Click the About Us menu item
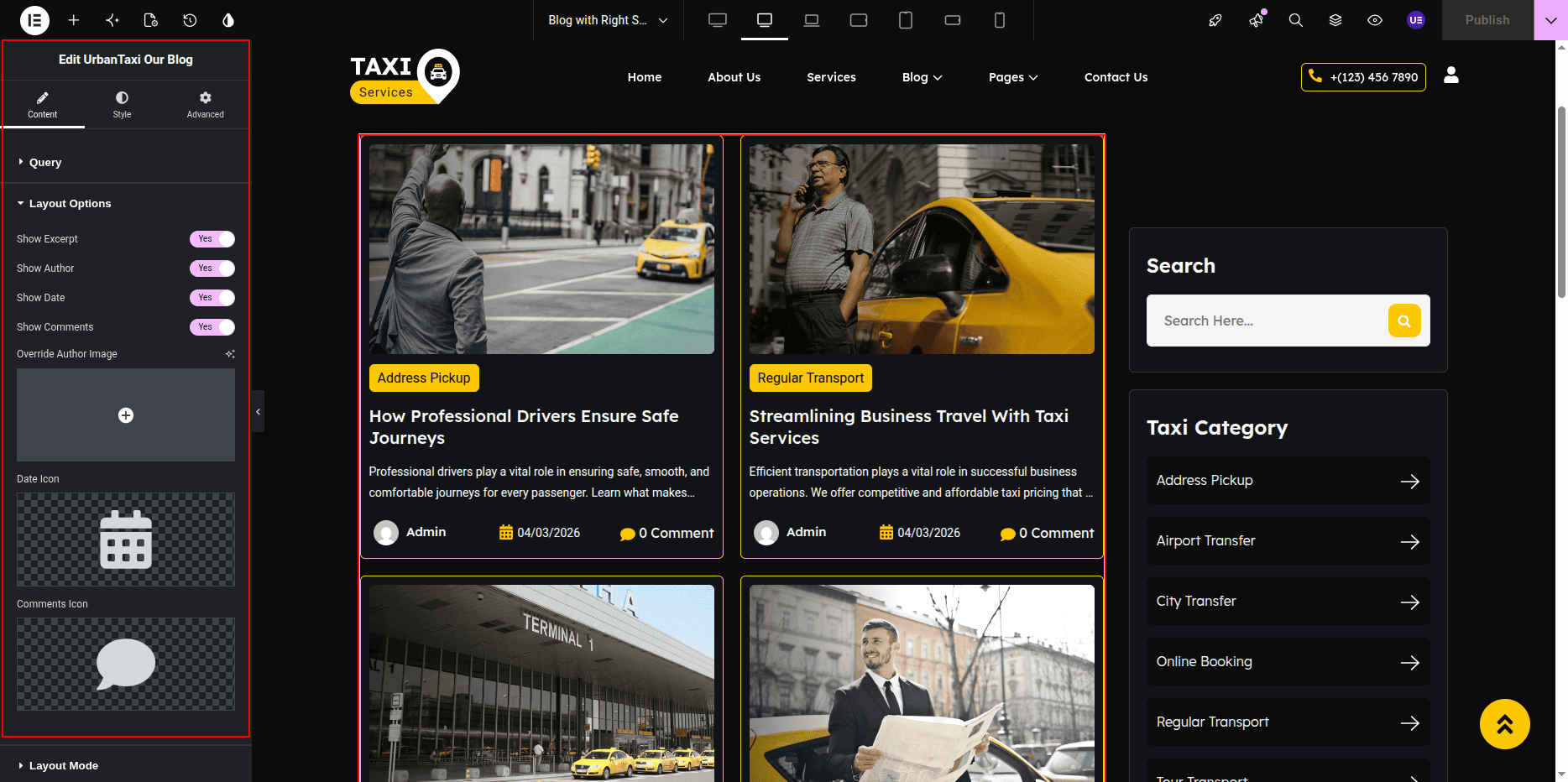 [734, 77]
